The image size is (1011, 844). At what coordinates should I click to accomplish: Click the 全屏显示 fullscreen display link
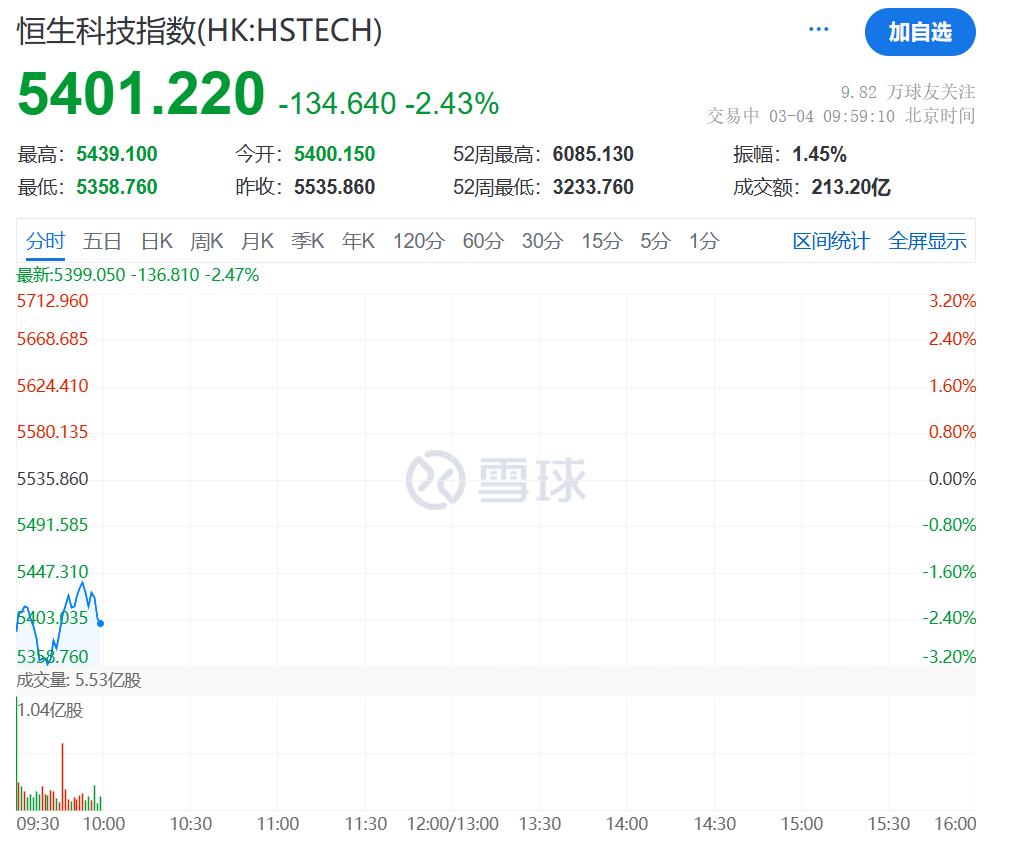coord(927,241)
